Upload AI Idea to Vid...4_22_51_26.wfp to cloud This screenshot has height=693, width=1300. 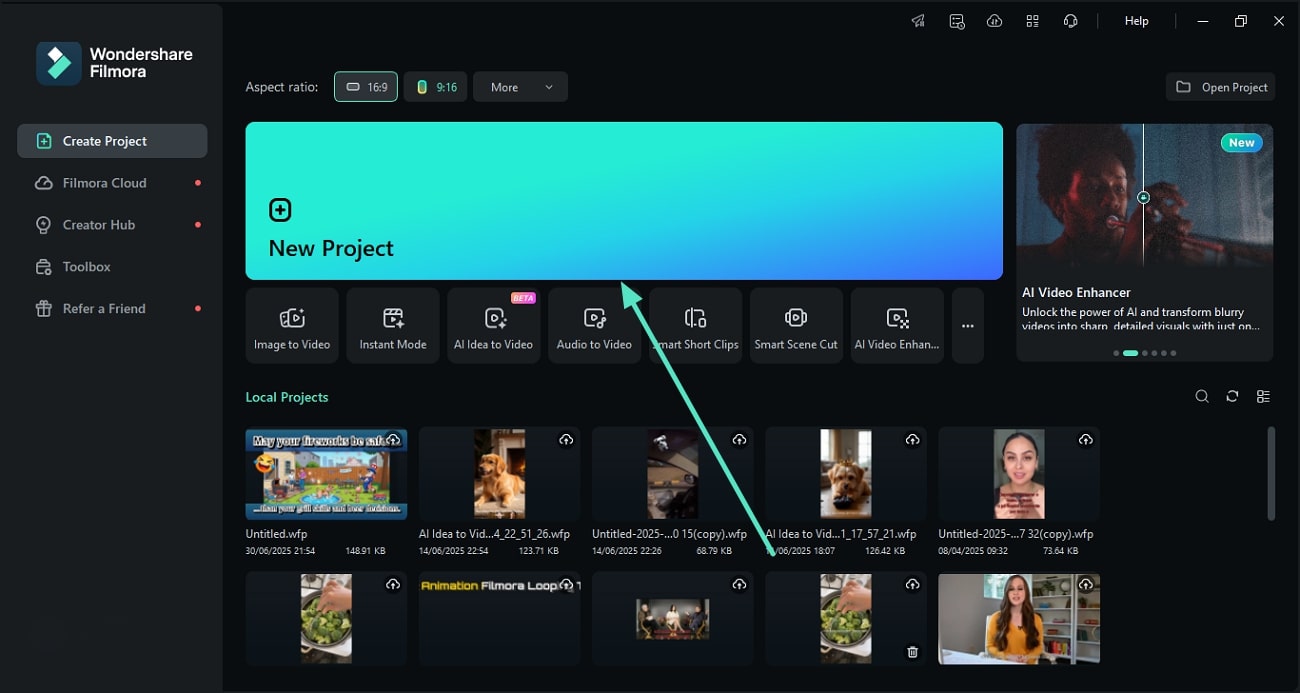[x=566, y=440]
